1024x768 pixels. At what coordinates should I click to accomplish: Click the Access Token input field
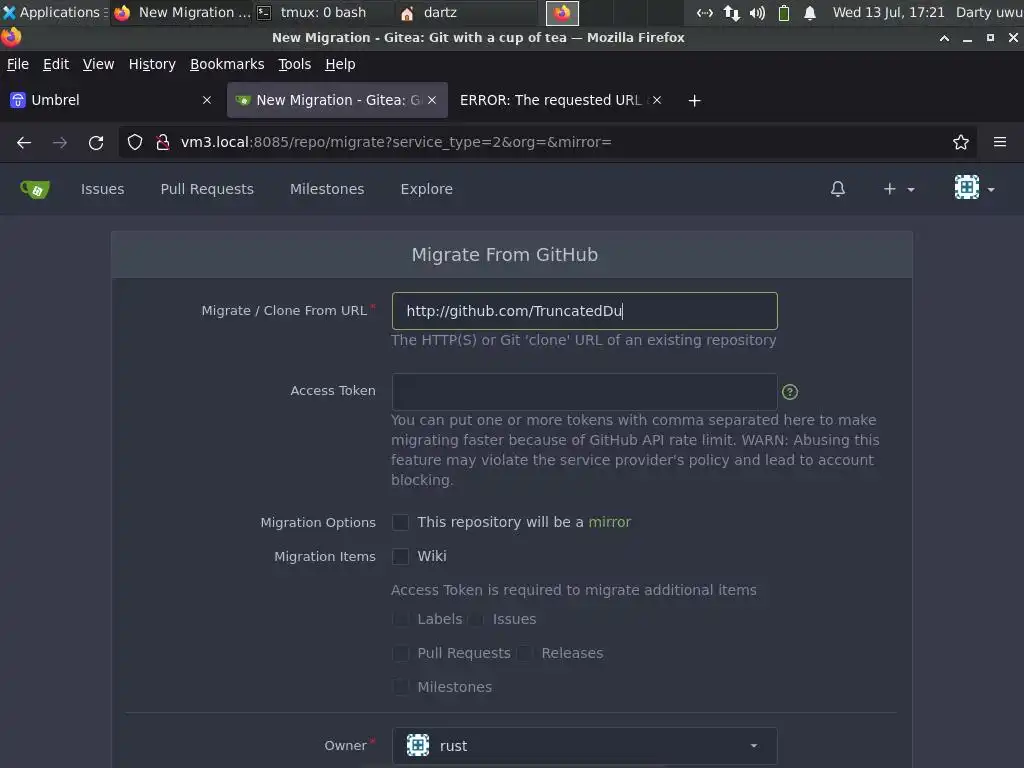click(x=584, y=392)
